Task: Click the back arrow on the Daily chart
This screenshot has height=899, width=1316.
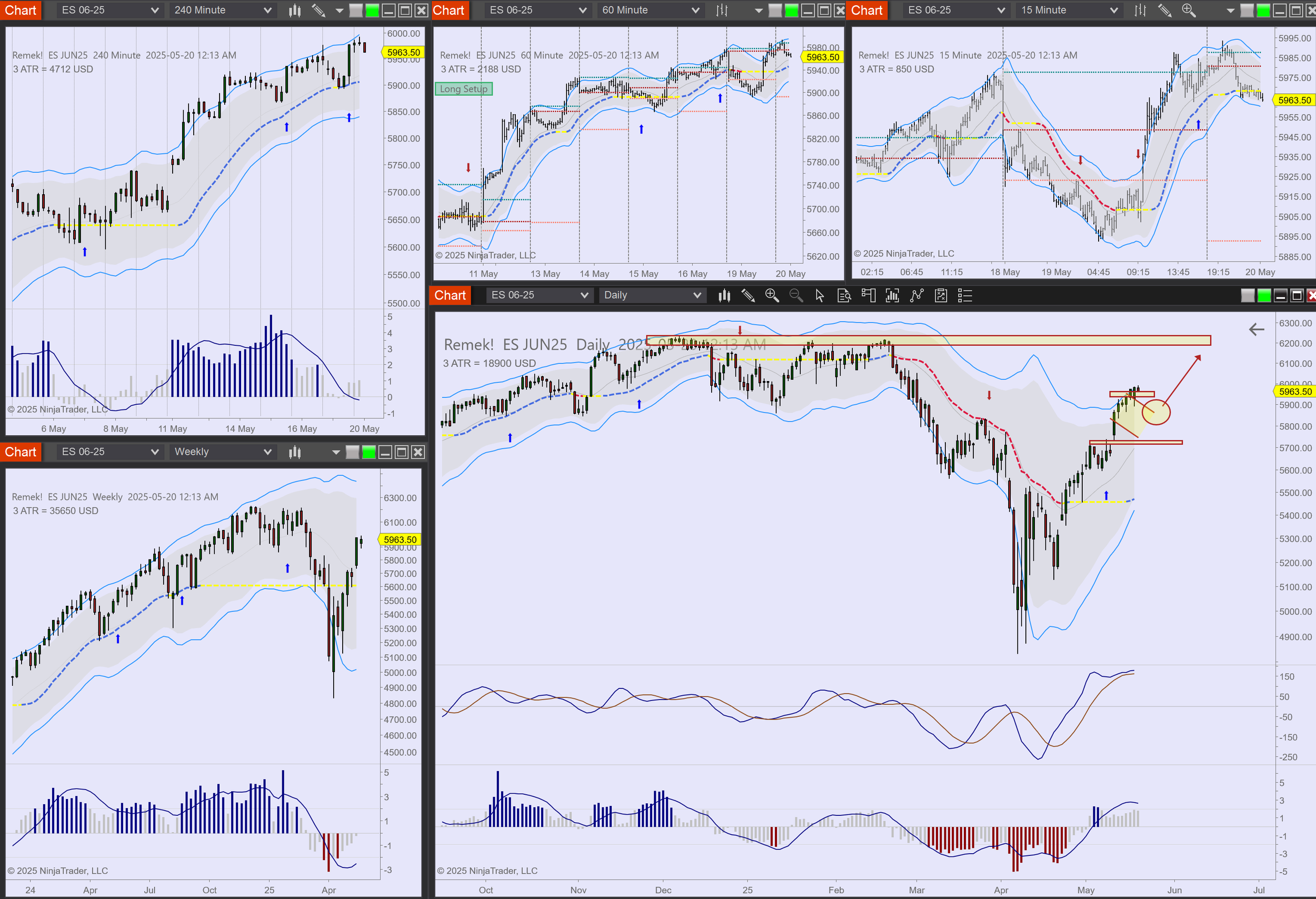Action: (1256, 329)
